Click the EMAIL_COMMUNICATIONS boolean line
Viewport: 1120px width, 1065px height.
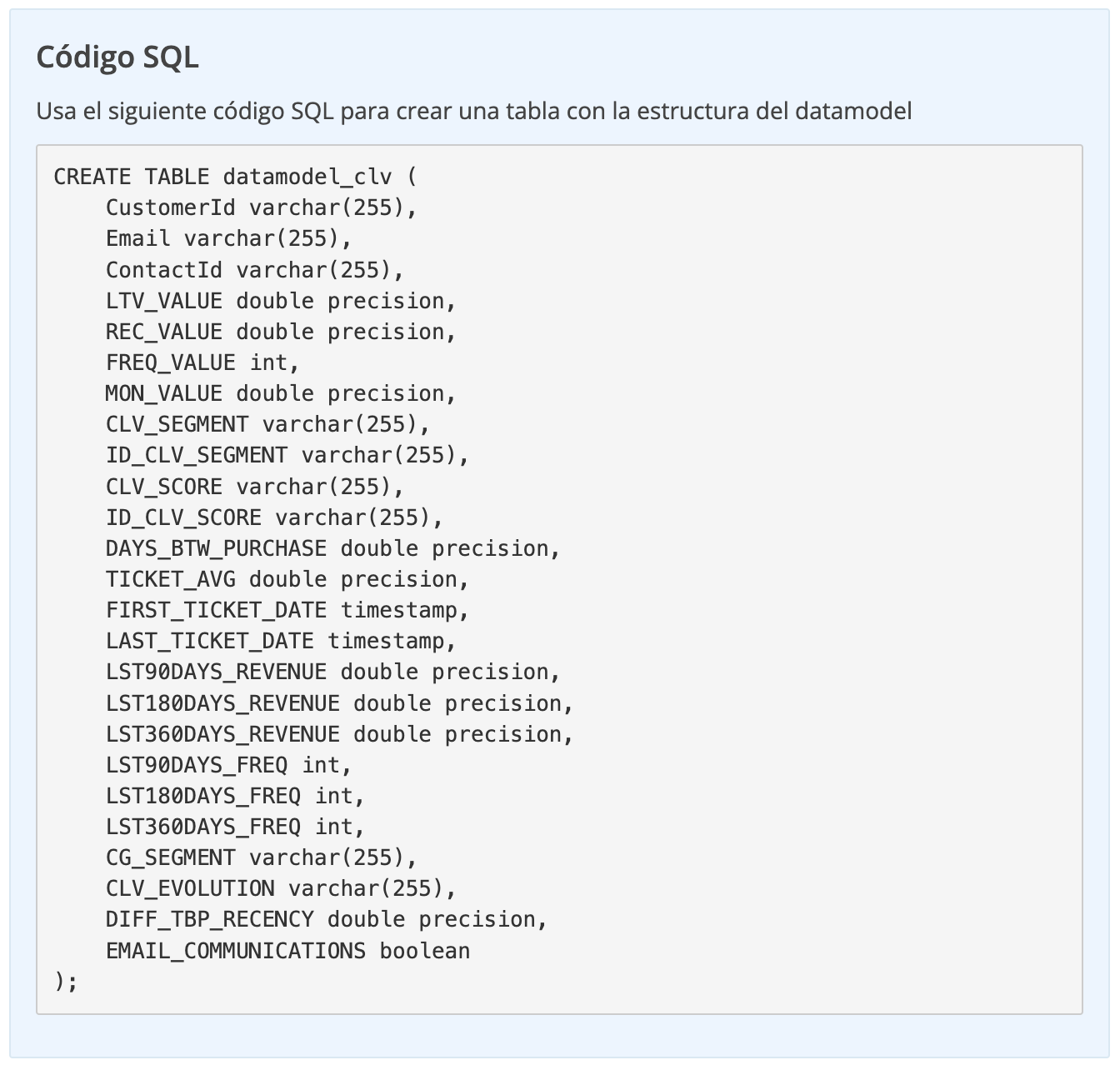(287, 951)
